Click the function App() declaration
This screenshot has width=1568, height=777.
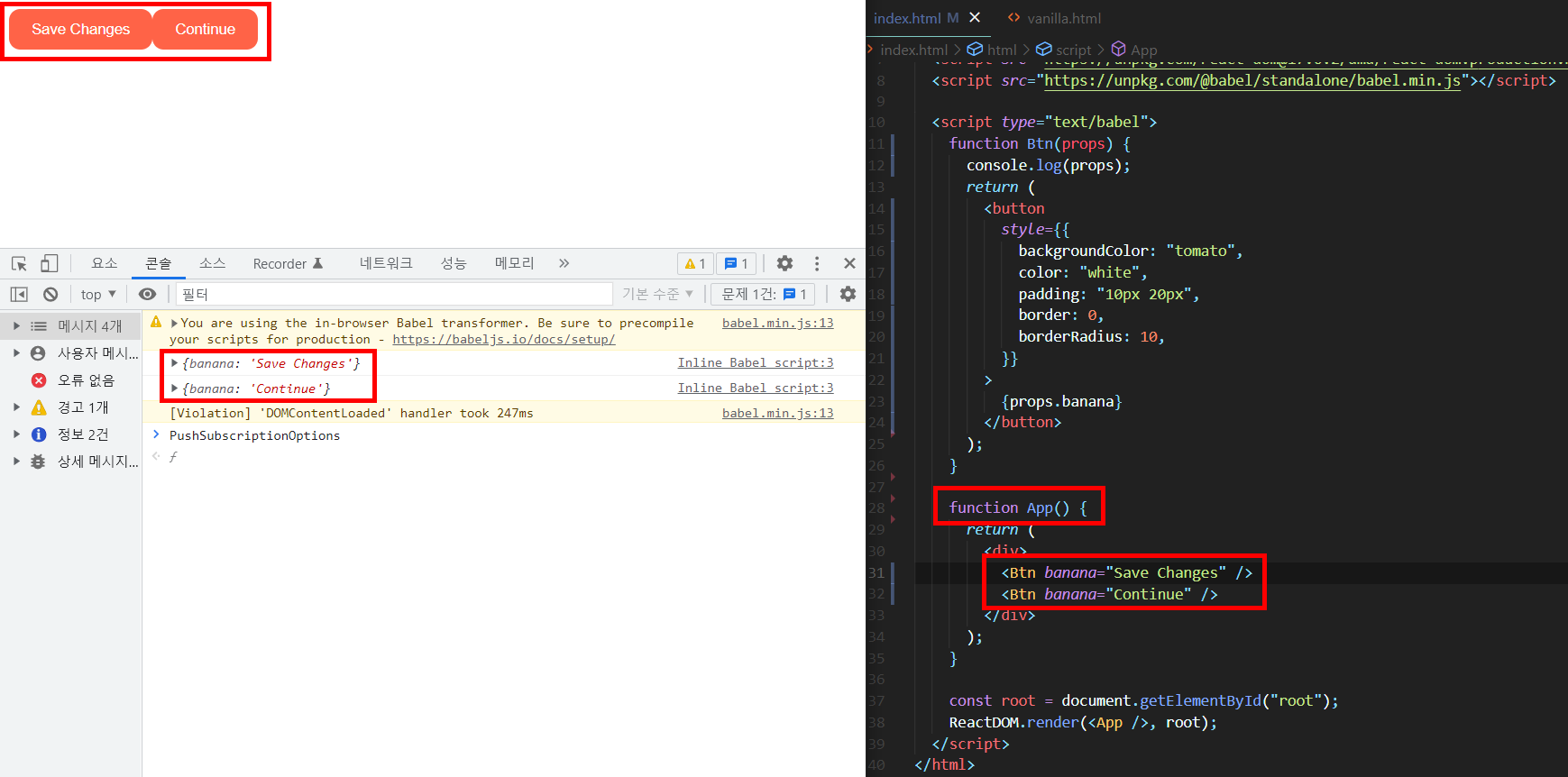click(1018, 507)
